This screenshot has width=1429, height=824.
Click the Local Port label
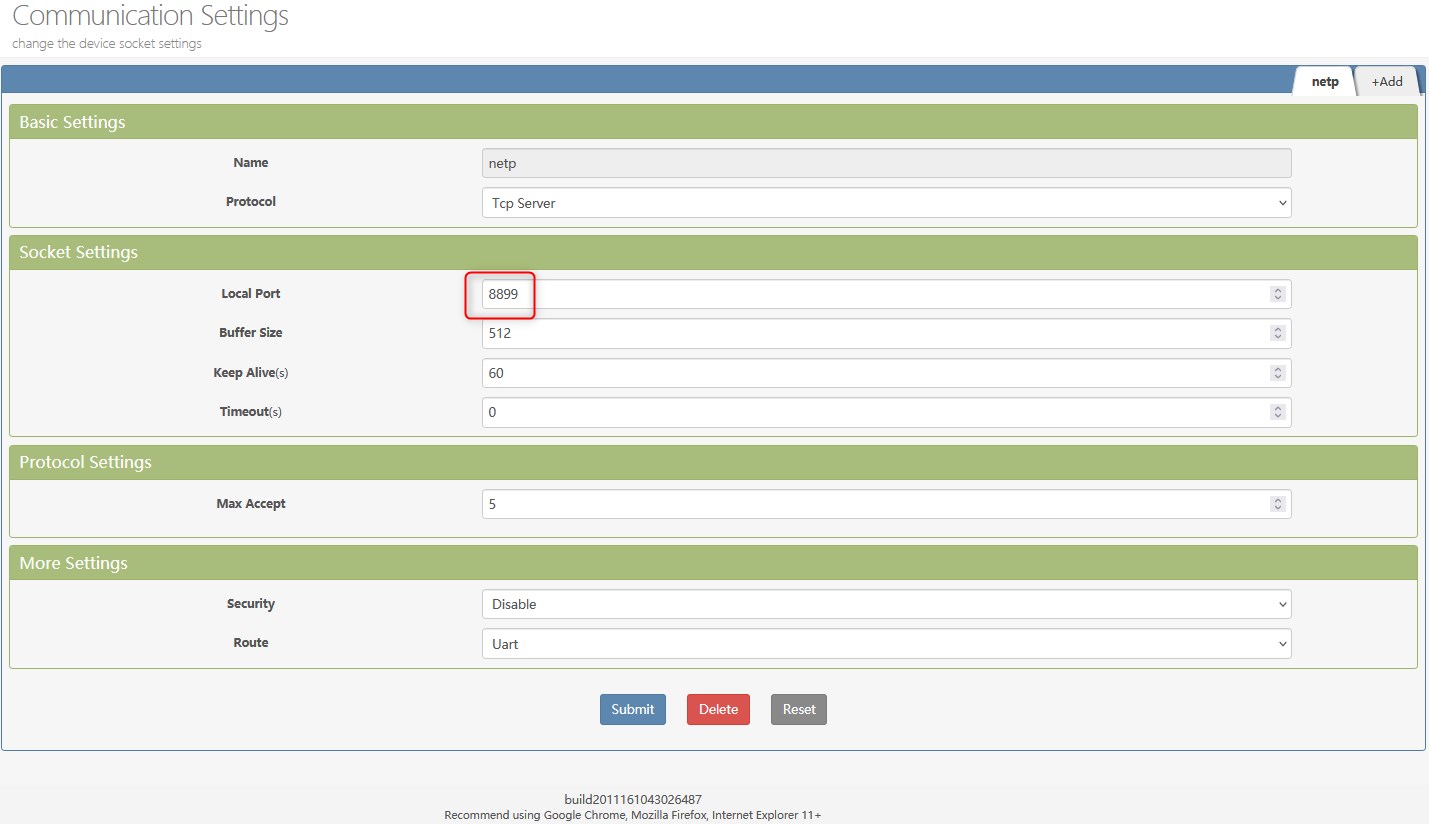pos(251,294)
